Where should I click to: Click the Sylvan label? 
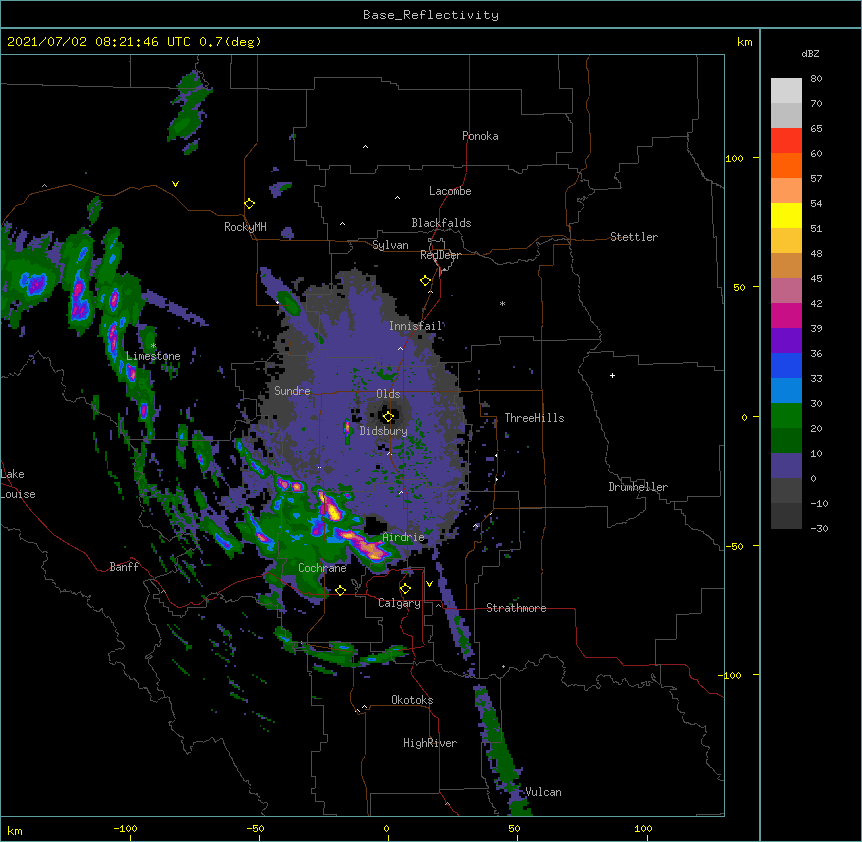click(390, 245)
